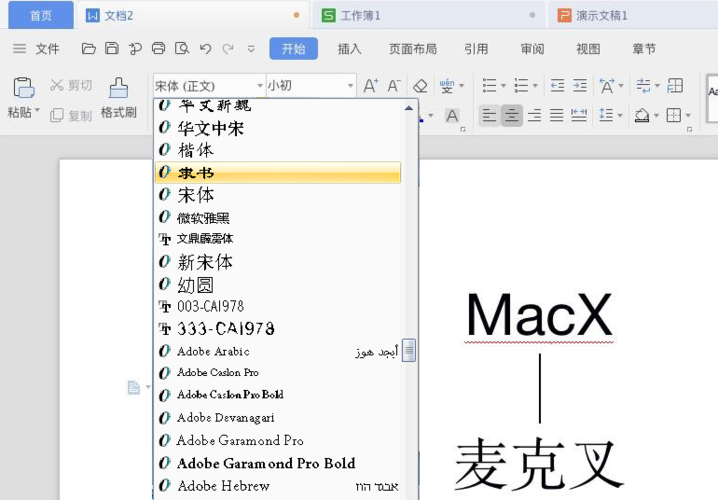Click the print icon
The height and width of the screenshot is (500, 718).
[158, 49]
